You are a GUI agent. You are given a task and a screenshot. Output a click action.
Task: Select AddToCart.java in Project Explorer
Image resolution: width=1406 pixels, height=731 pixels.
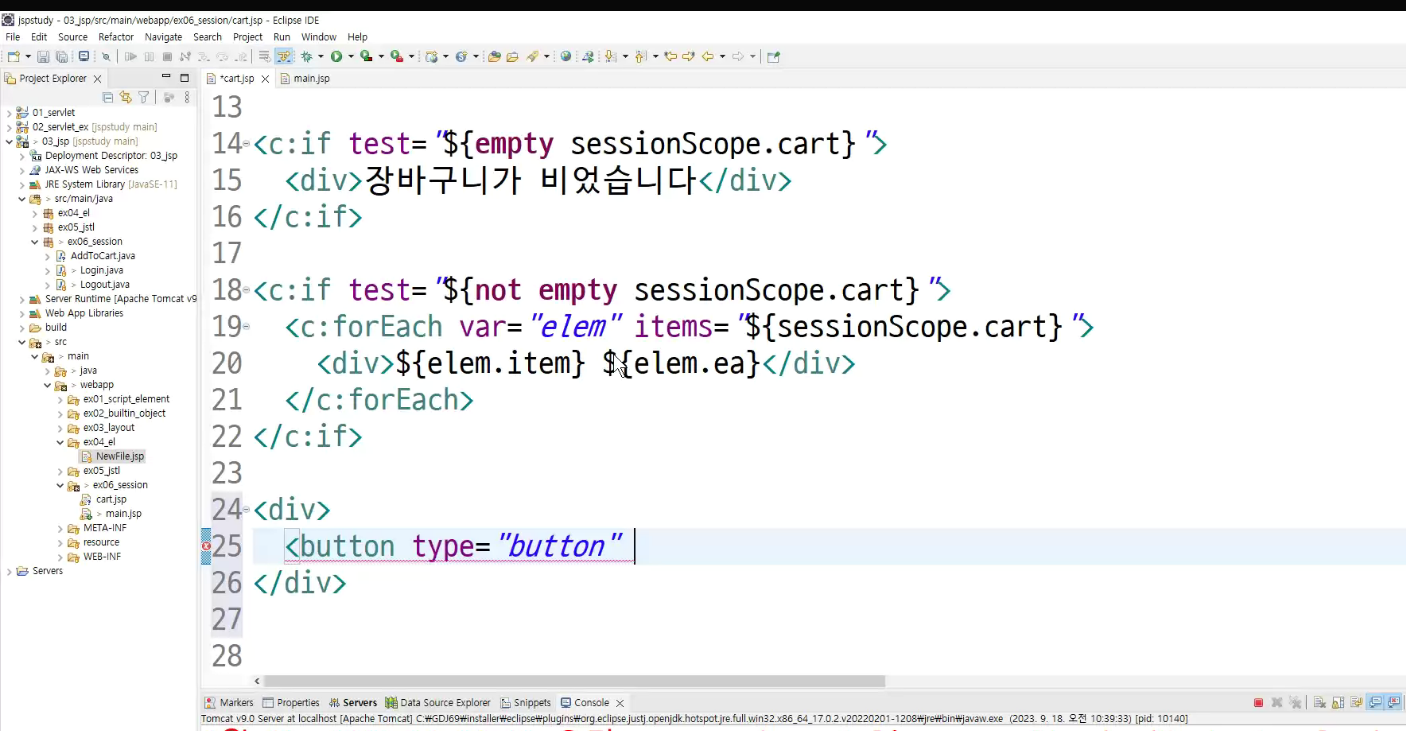(102, 256)
